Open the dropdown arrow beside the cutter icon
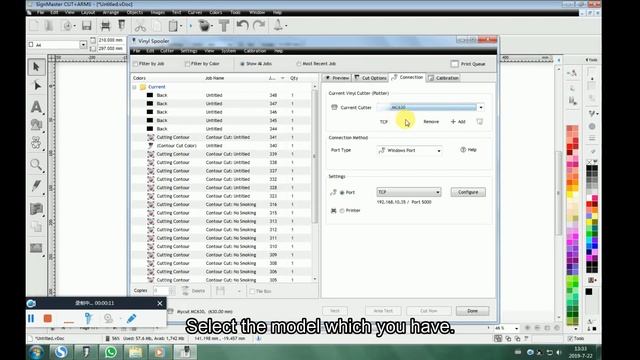Viewport: 640px width, 360px height. (286, 26)
